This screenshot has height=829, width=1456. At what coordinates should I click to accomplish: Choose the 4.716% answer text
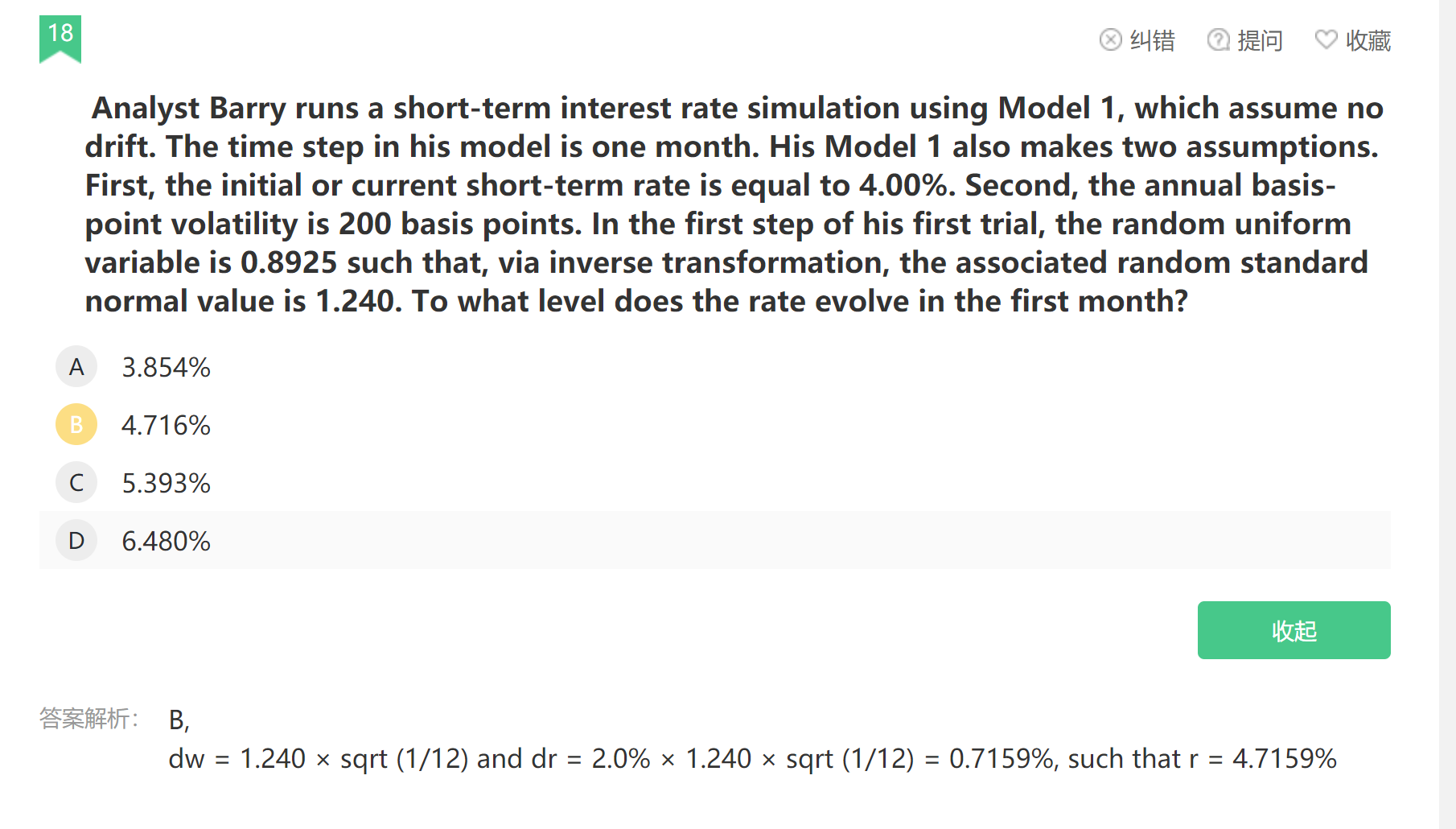point(166,426)
